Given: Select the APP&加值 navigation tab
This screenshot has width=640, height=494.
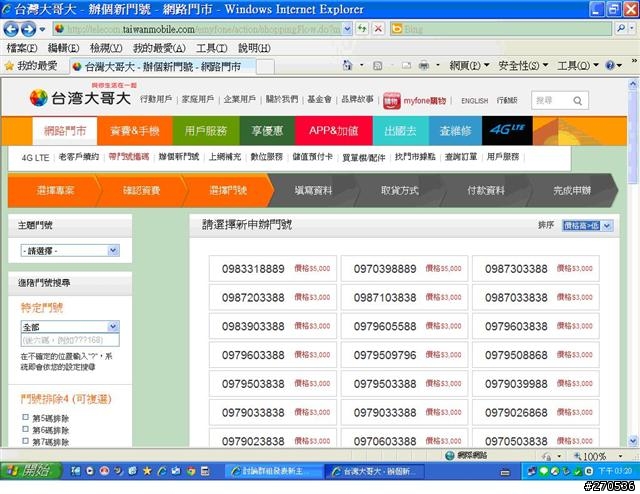Looking at the screenshot, I should tap(333, 131).
